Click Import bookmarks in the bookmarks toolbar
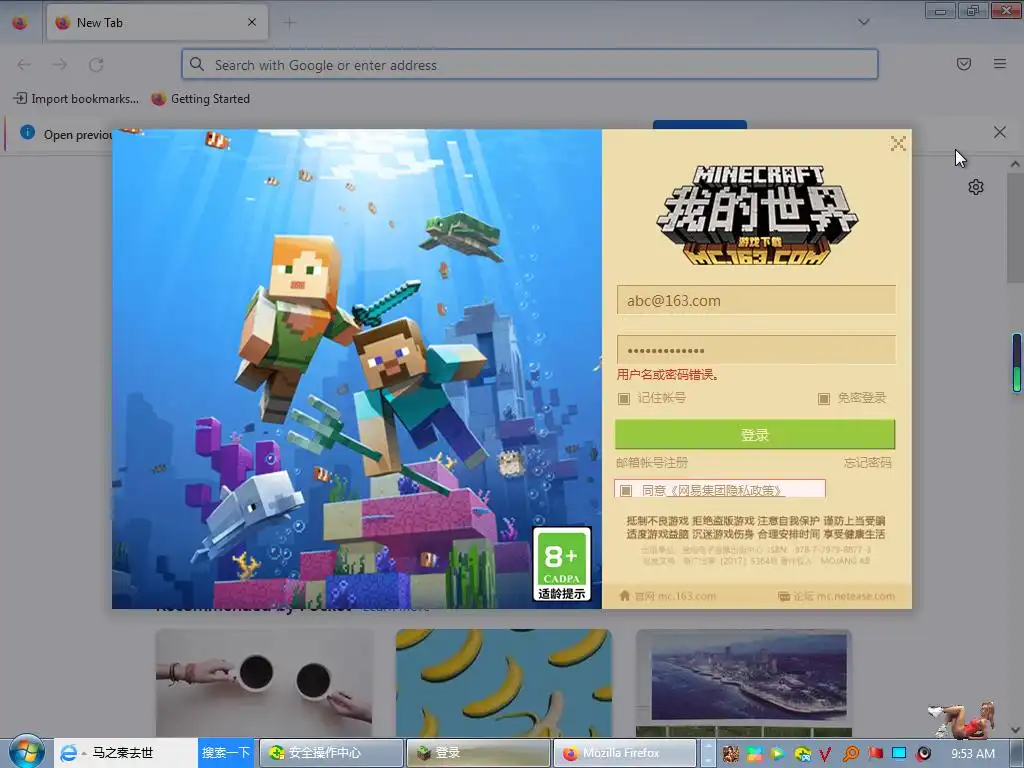The image size is (1024, 768). [x=76, y=99]
